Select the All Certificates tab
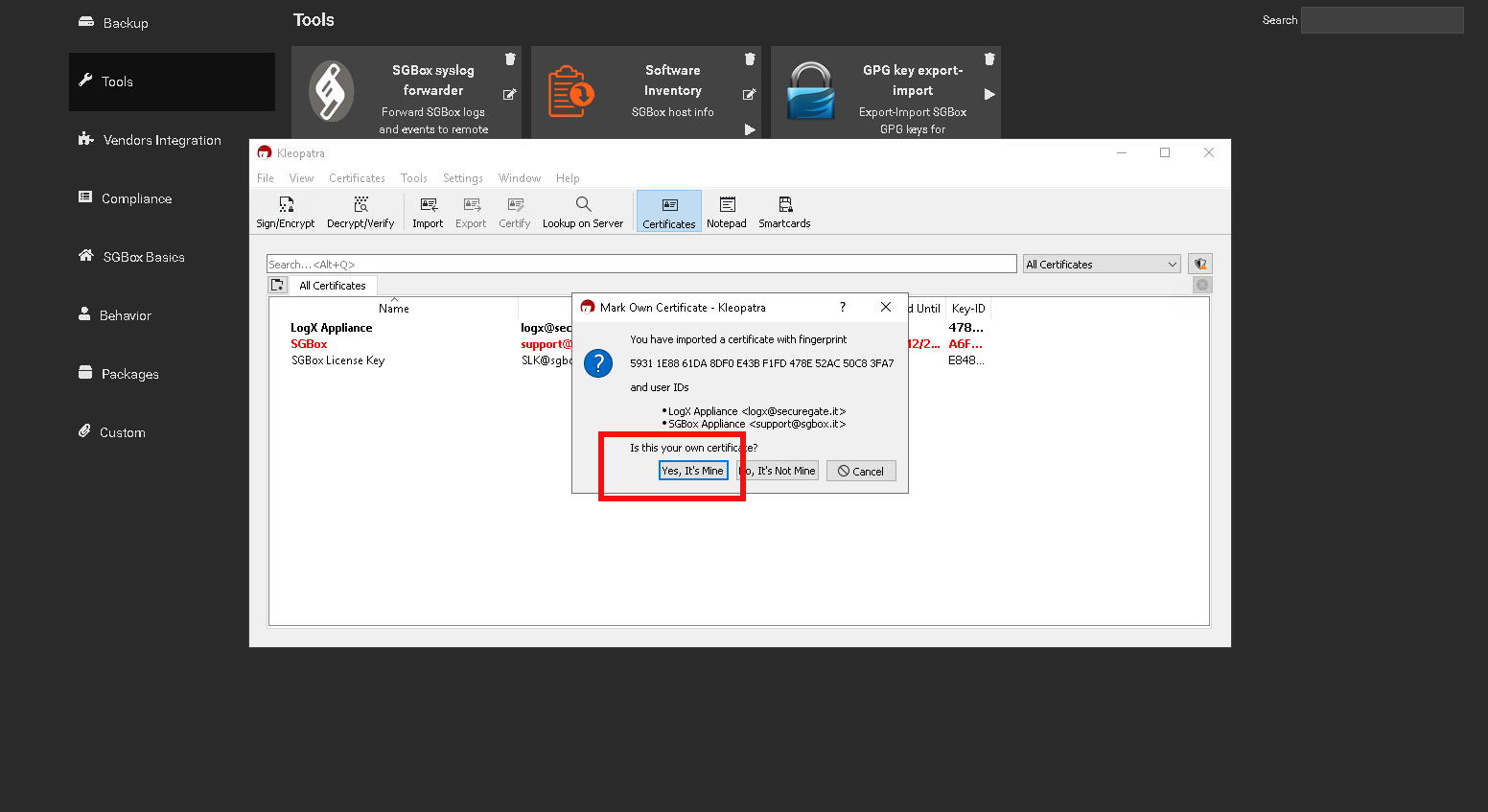 333,286
